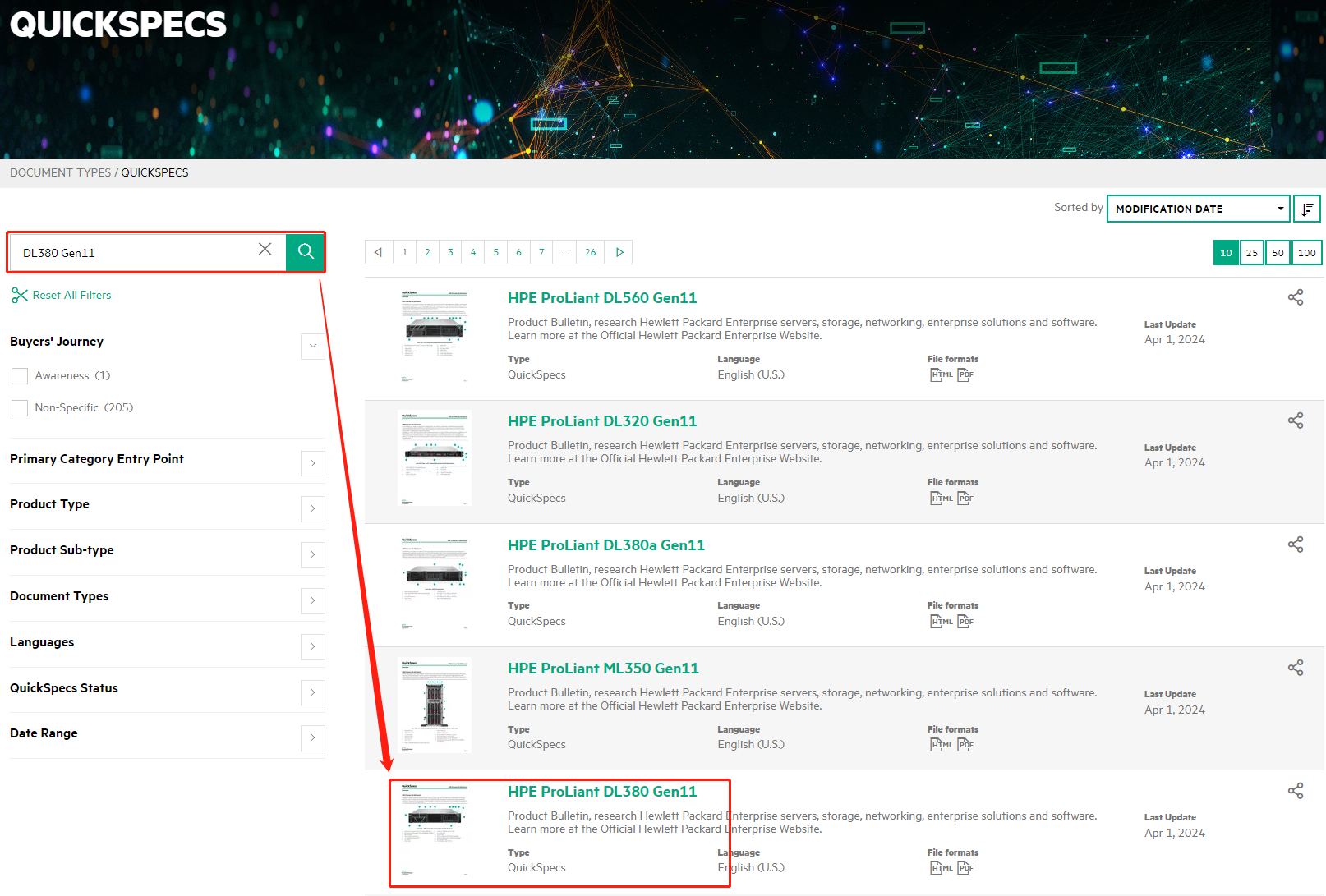1326x896 pixels.
Task: Open the Sorted by Modification Date dropdown
Action: (1198, 209)
